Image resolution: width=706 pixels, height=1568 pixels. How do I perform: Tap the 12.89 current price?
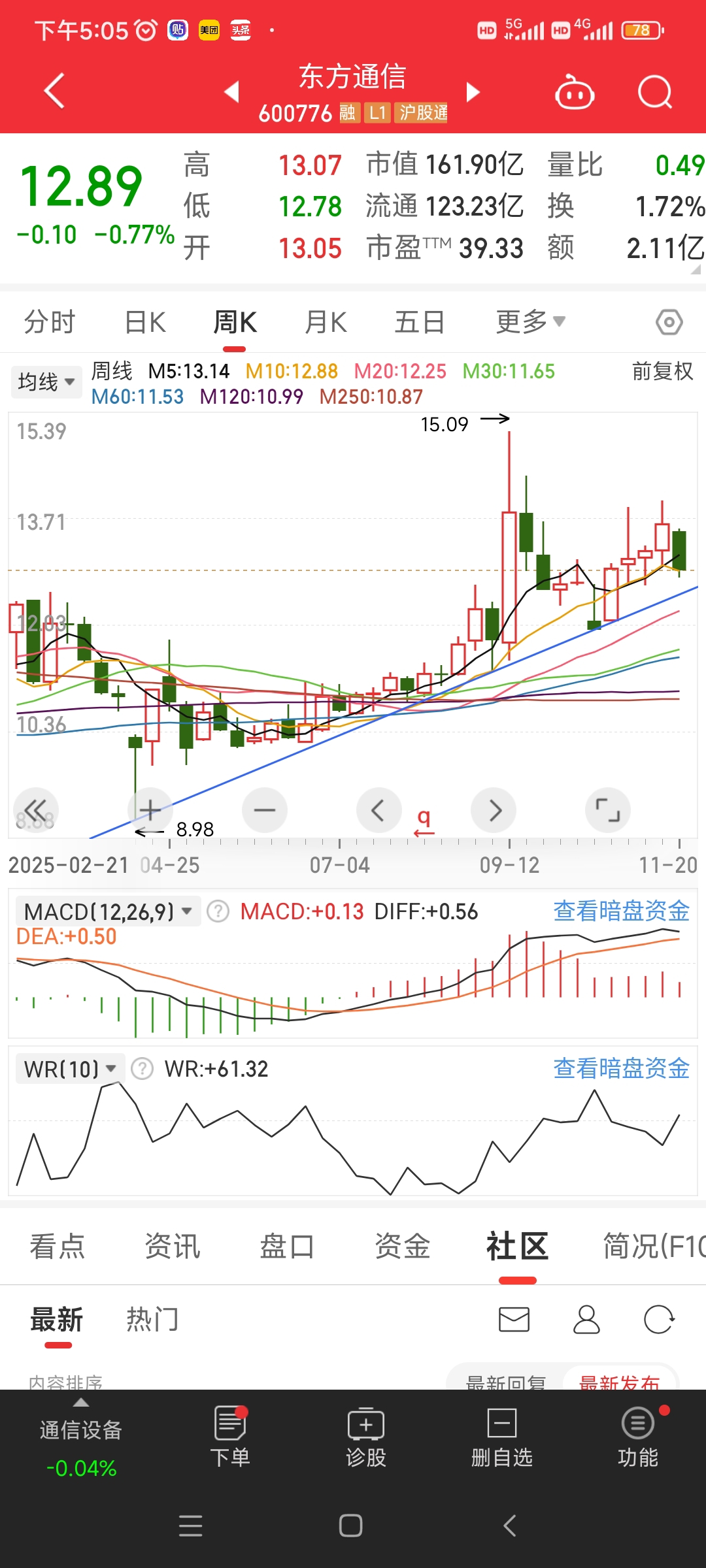point(81,186)
